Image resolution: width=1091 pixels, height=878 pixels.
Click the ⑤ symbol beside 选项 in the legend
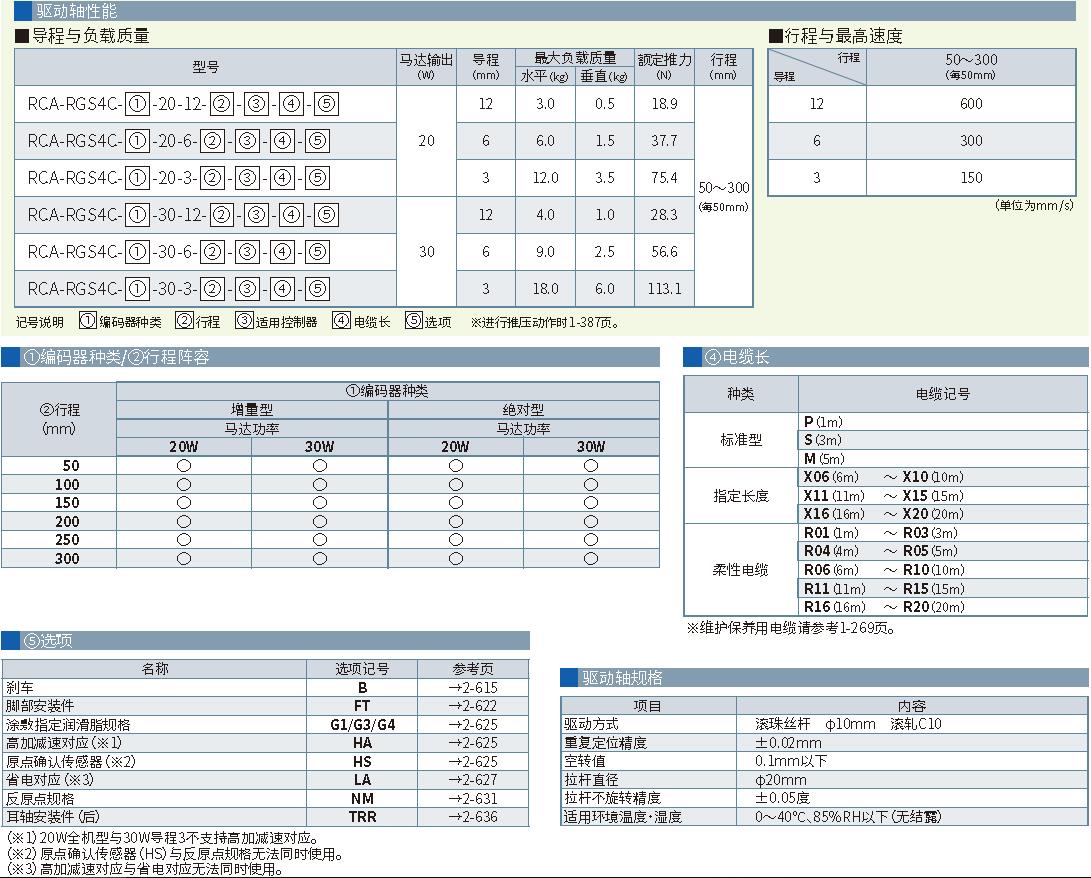click(414, 321)
